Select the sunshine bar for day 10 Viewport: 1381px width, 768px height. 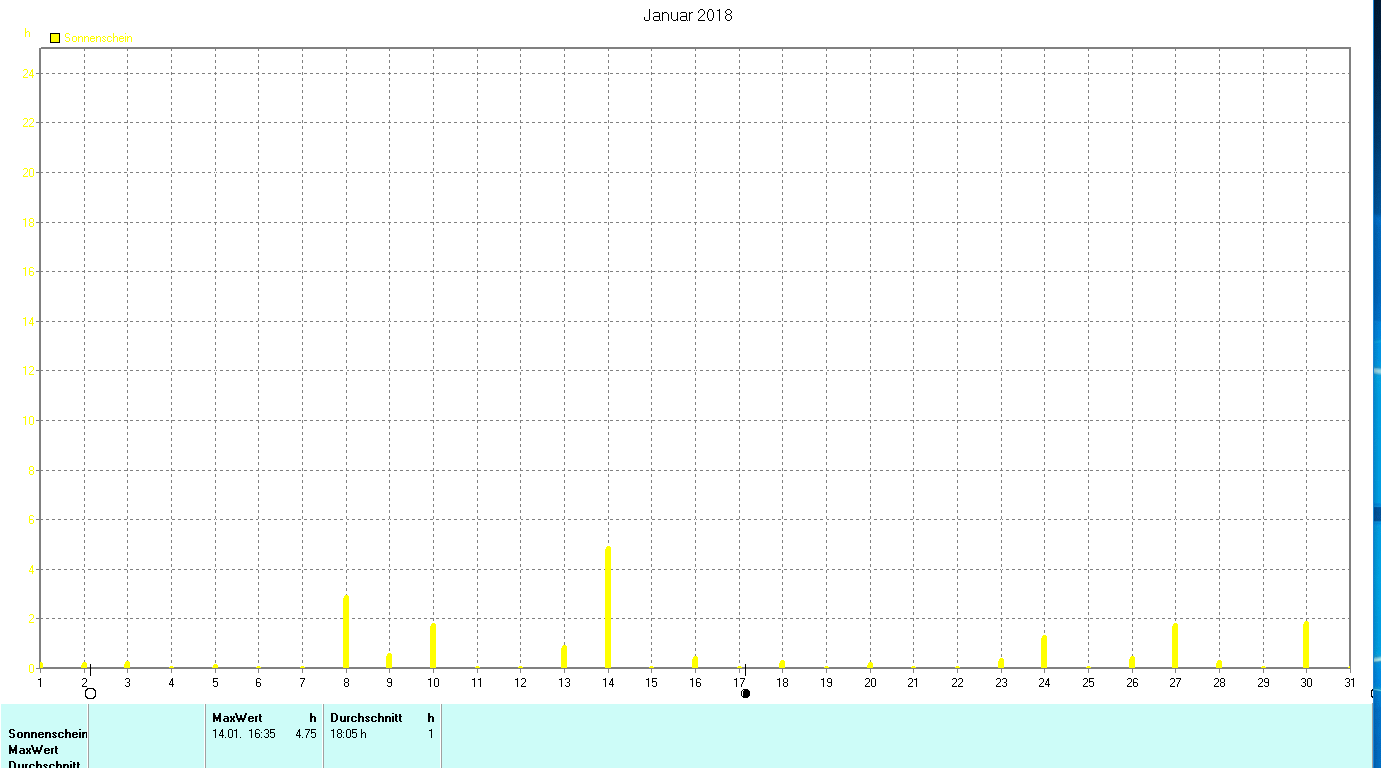coord(433,646)
